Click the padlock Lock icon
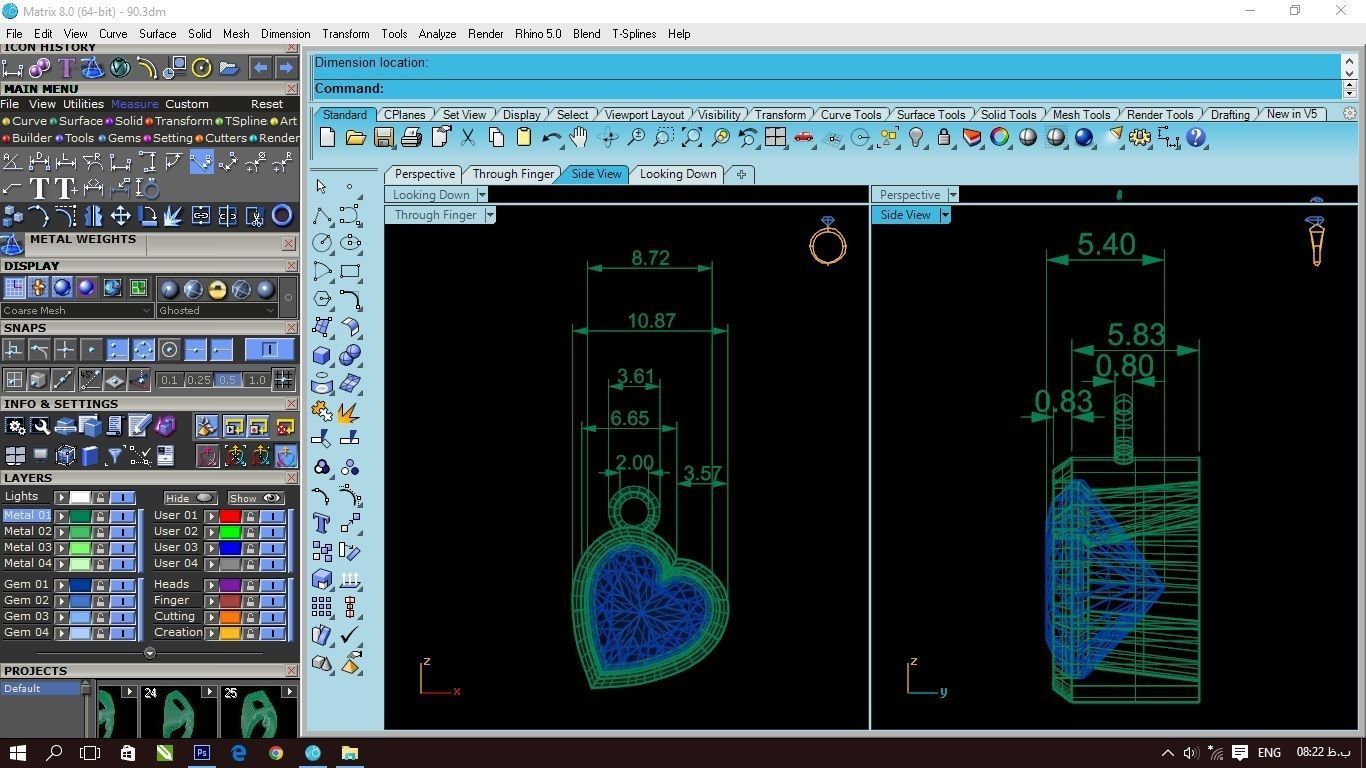 coord(944,138)
